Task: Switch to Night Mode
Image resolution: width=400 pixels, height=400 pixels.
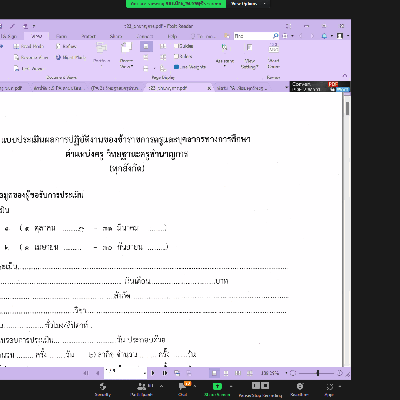Action: [71, 58]
